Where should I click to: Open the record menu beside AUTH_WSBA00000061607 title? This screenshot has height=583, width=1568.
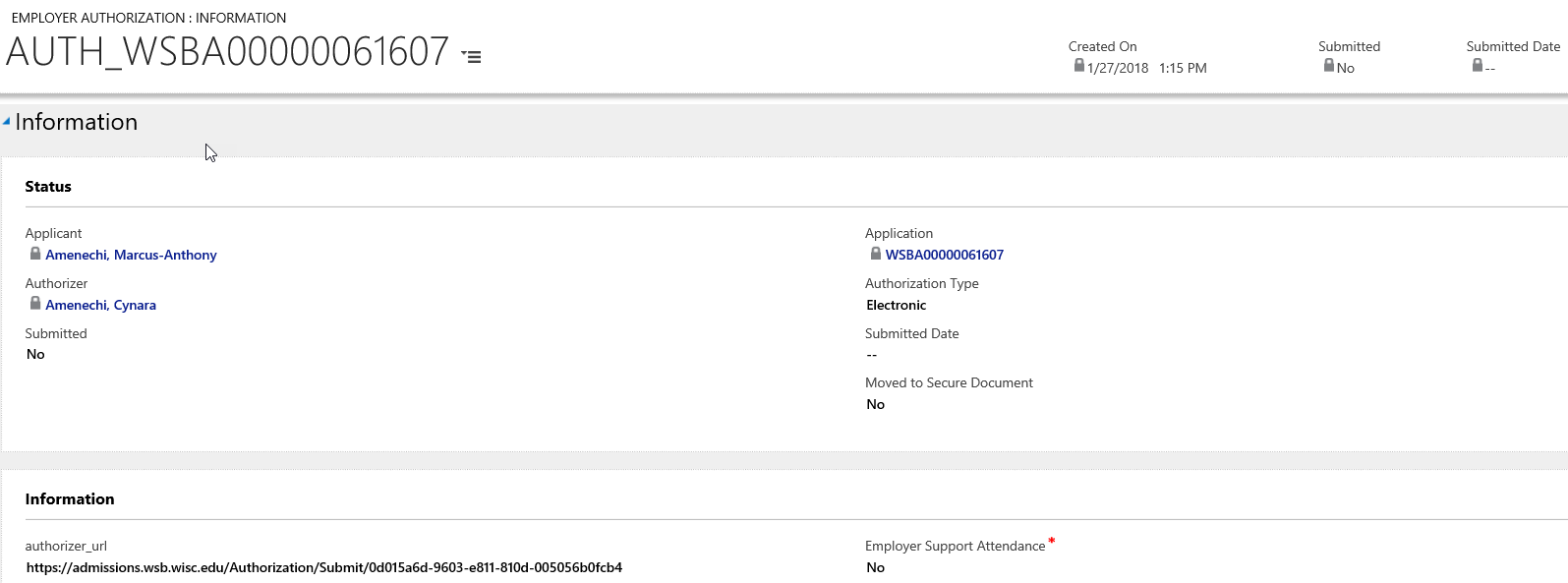[x=472, y=57]
